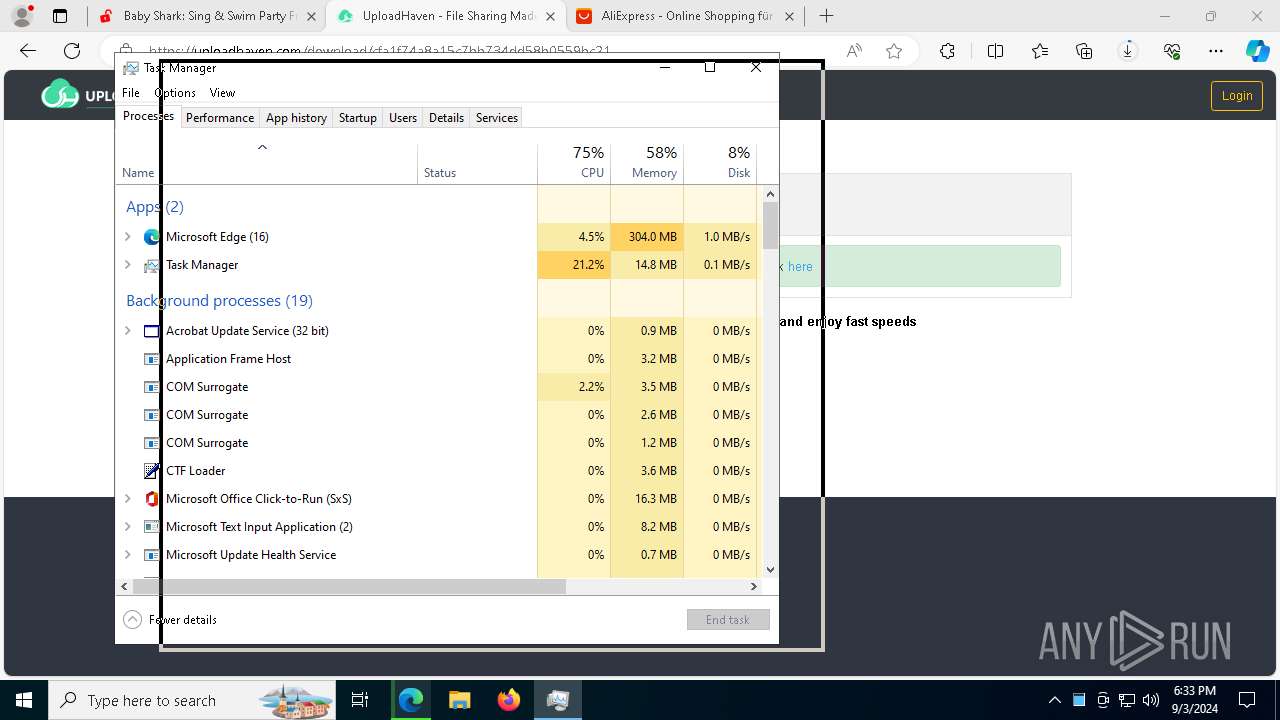Open Edge Settings and more menu

click(x=1216, y=51)
